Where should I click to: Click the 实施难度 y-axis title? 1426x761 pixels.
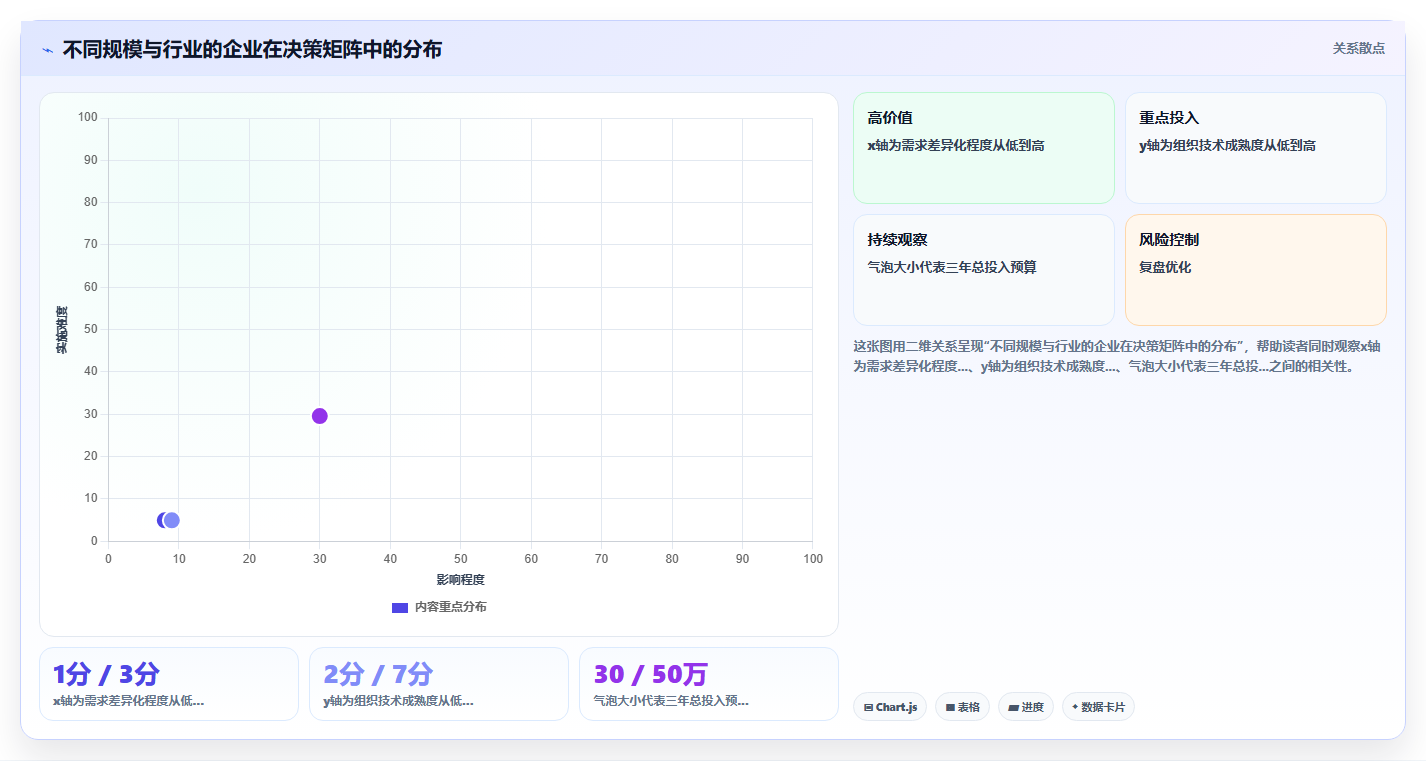tap(62, 330)
